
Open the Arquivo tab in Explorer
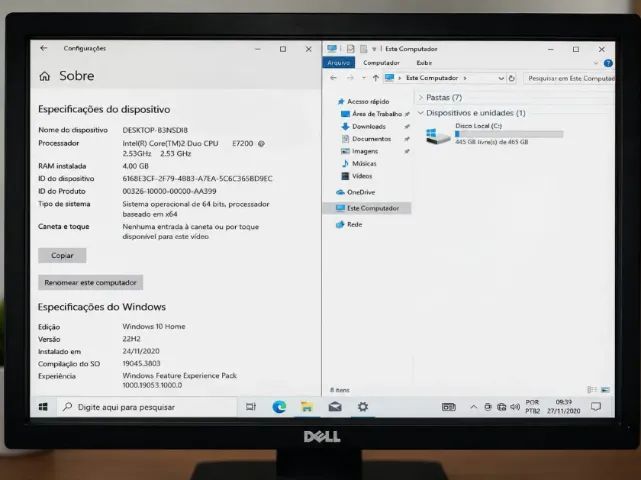click(338, 63)
